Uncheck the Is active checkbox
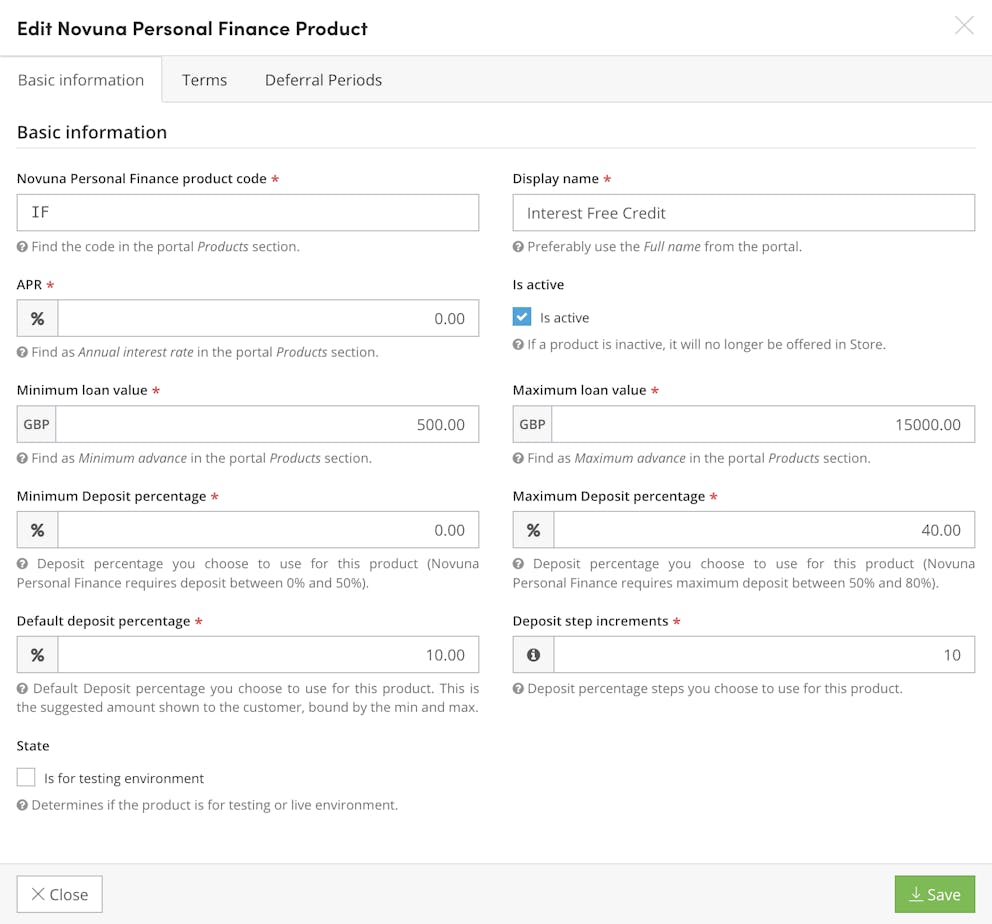Screen dimensions: 992x924 pyautogui.click(x=522, y=316)
